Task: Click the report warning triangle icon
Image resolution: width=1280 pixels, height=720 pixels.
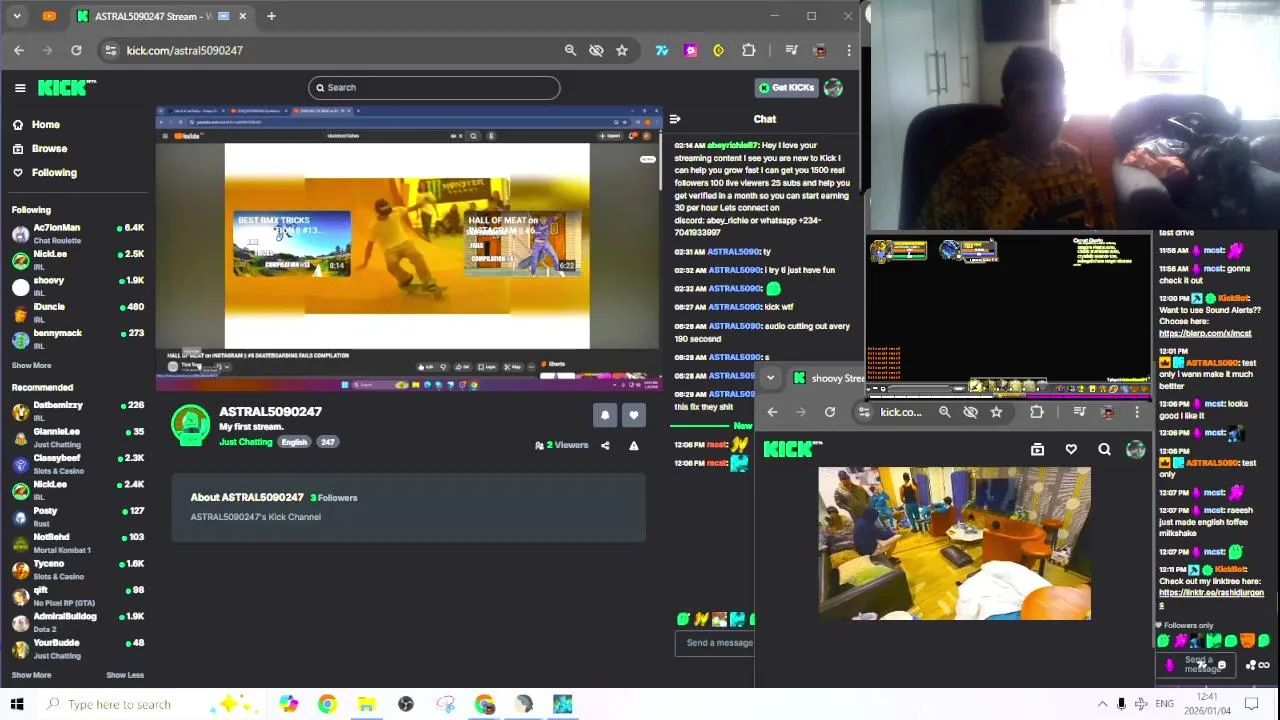Action: (633, 446)
